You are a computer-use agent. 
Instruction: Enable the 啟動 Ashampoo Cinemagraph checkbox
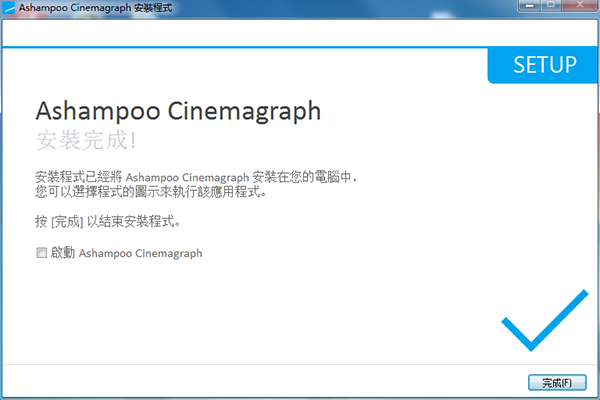[x=42, y=253]
